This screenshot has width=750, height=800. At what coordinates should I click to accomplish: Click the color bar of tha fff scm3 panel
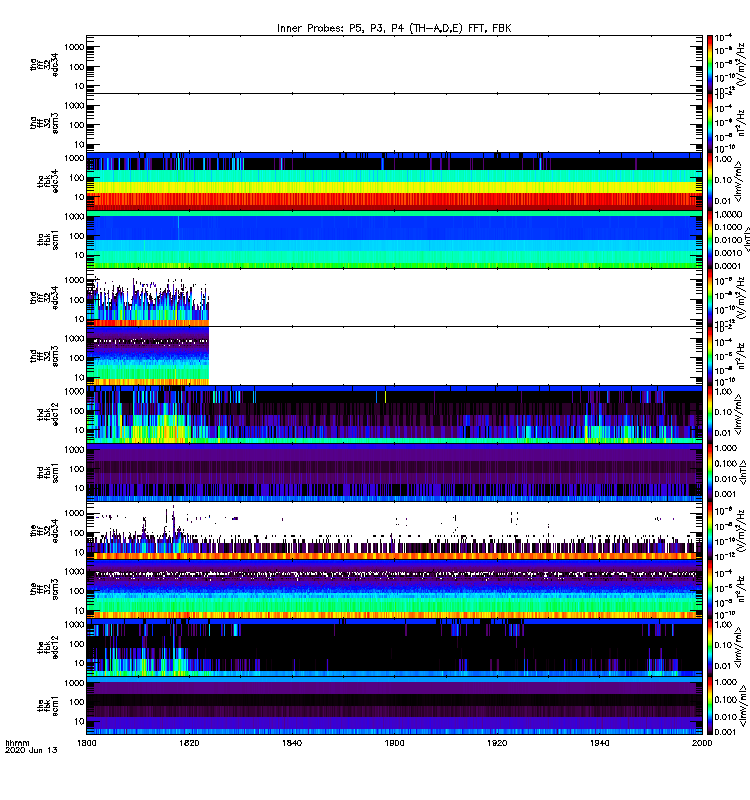coord(710,122)
